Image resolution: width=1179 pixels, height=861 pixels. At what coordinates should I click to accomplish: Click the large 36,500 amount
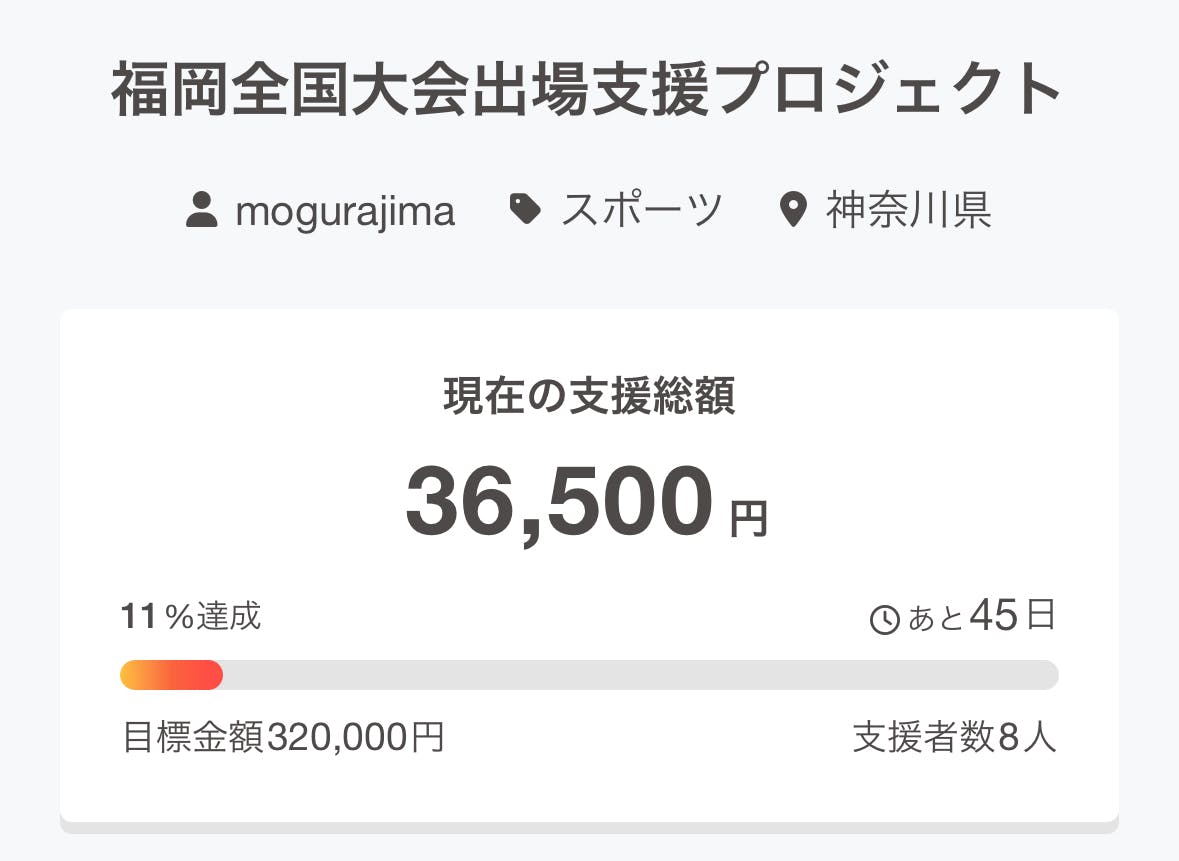click(559, 502)
